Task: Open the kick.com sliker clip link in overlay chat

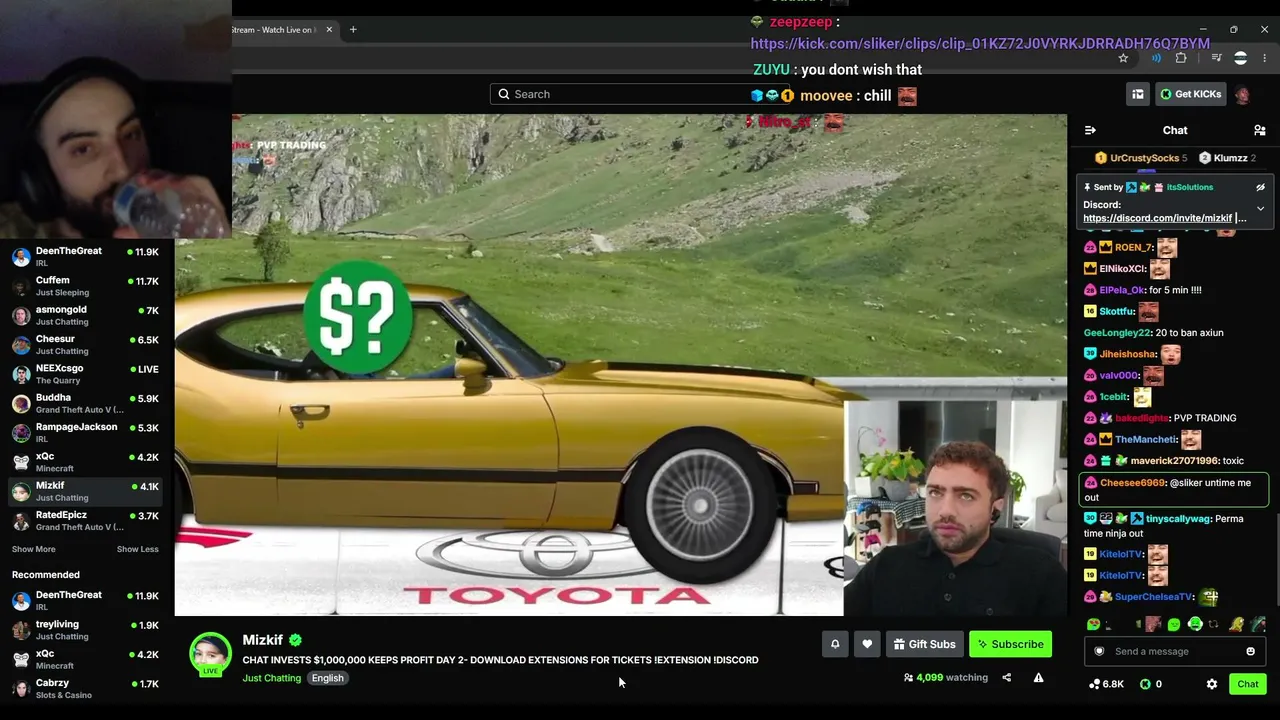Action: 980,44
